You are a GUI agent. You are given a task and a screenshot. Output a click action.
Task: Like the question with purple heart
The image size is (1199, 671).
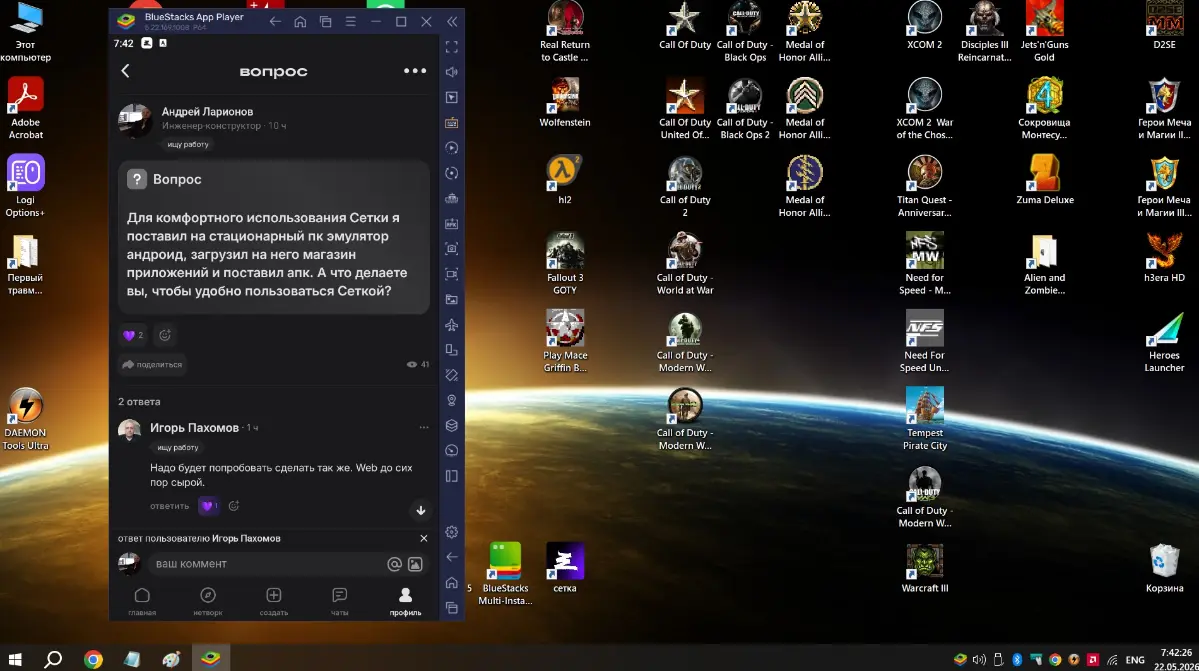(132, 335)
